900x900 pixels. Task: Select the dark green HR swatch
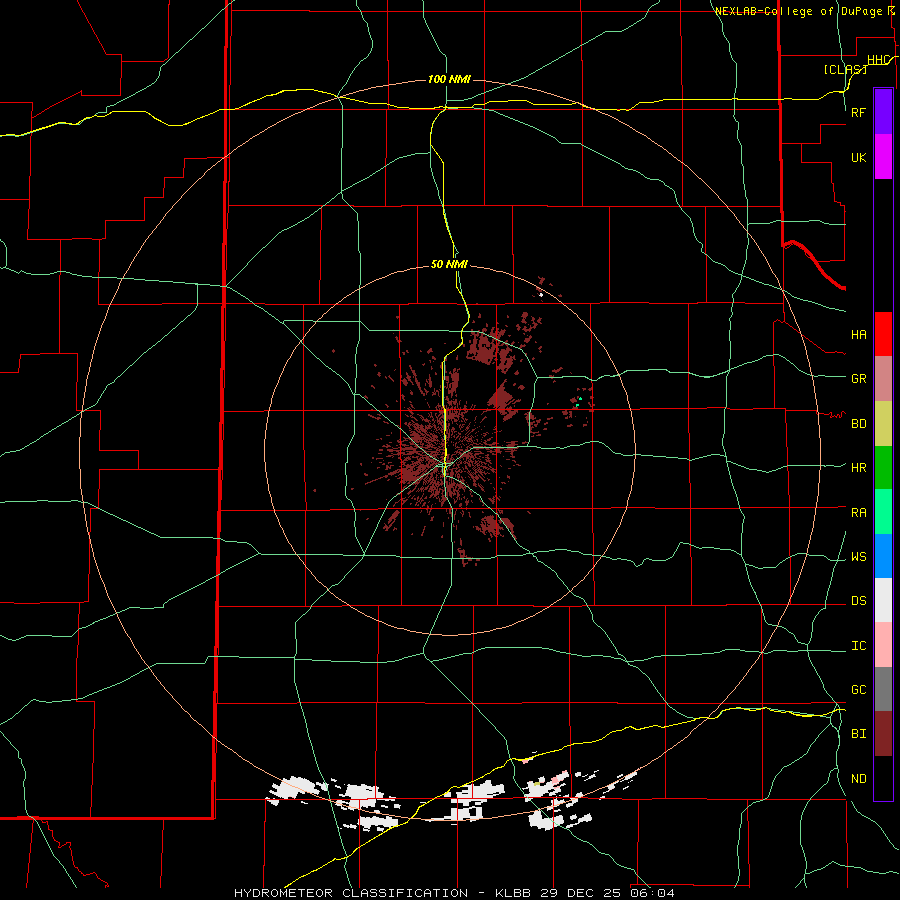coord(883,468)
